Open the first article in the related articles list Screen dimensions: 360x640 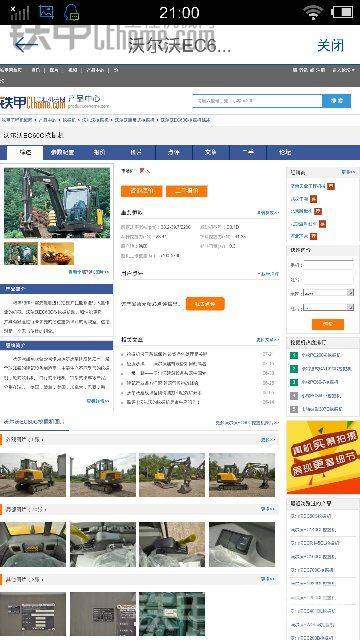(167, 354)
